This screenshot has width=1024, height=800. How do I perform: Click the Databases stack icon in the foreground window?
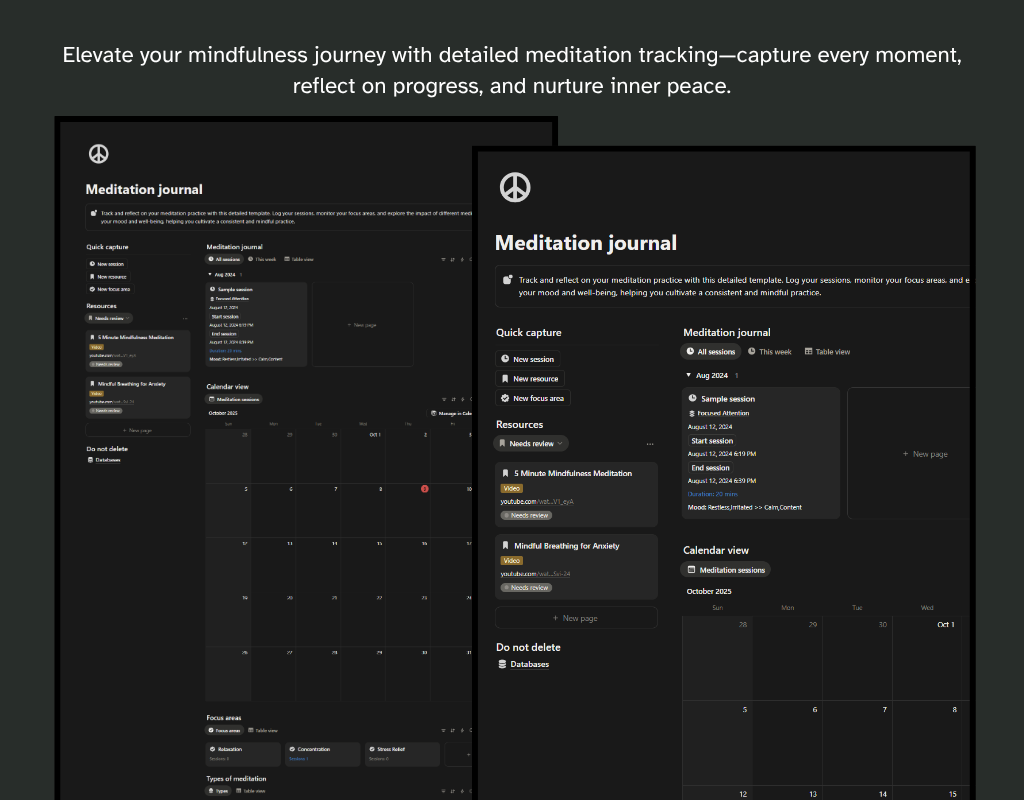pyautogui.click(x=502, y=664)
